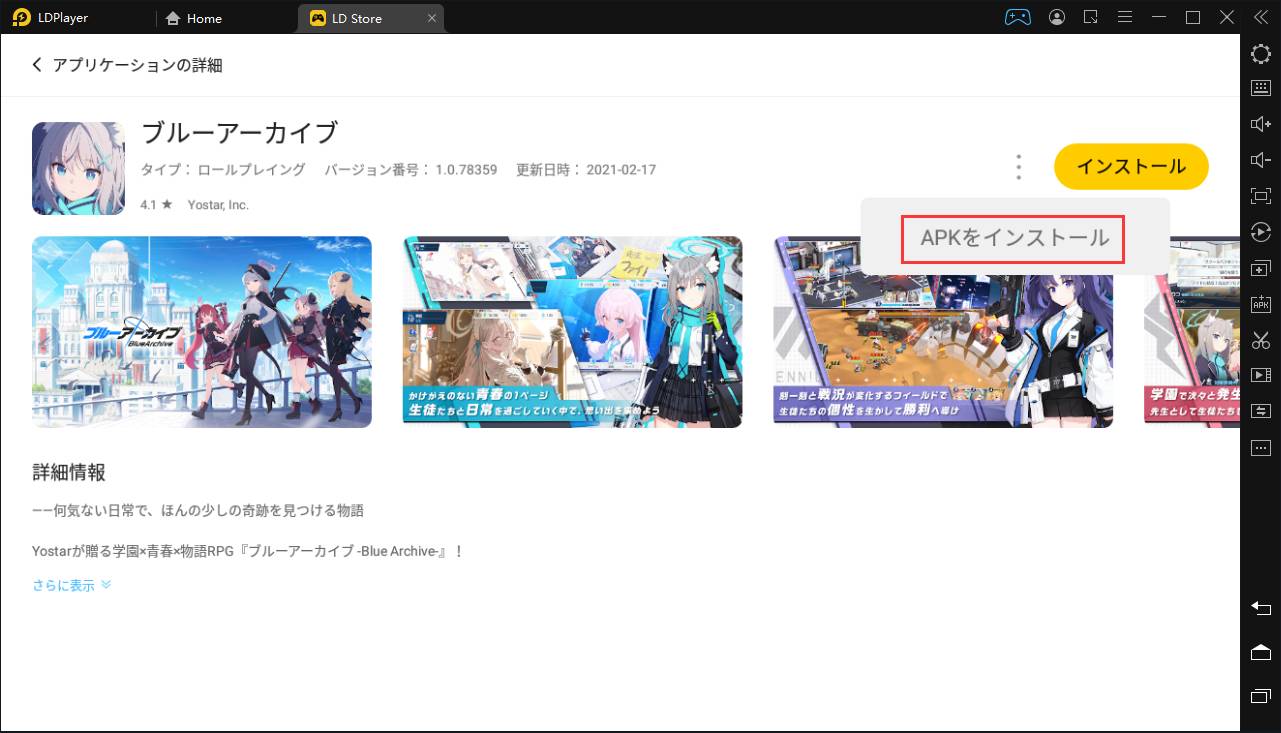Viewport: 1281px width, 733px height.
Task: Open the video recorder icon
Action: pos(1261,375)
